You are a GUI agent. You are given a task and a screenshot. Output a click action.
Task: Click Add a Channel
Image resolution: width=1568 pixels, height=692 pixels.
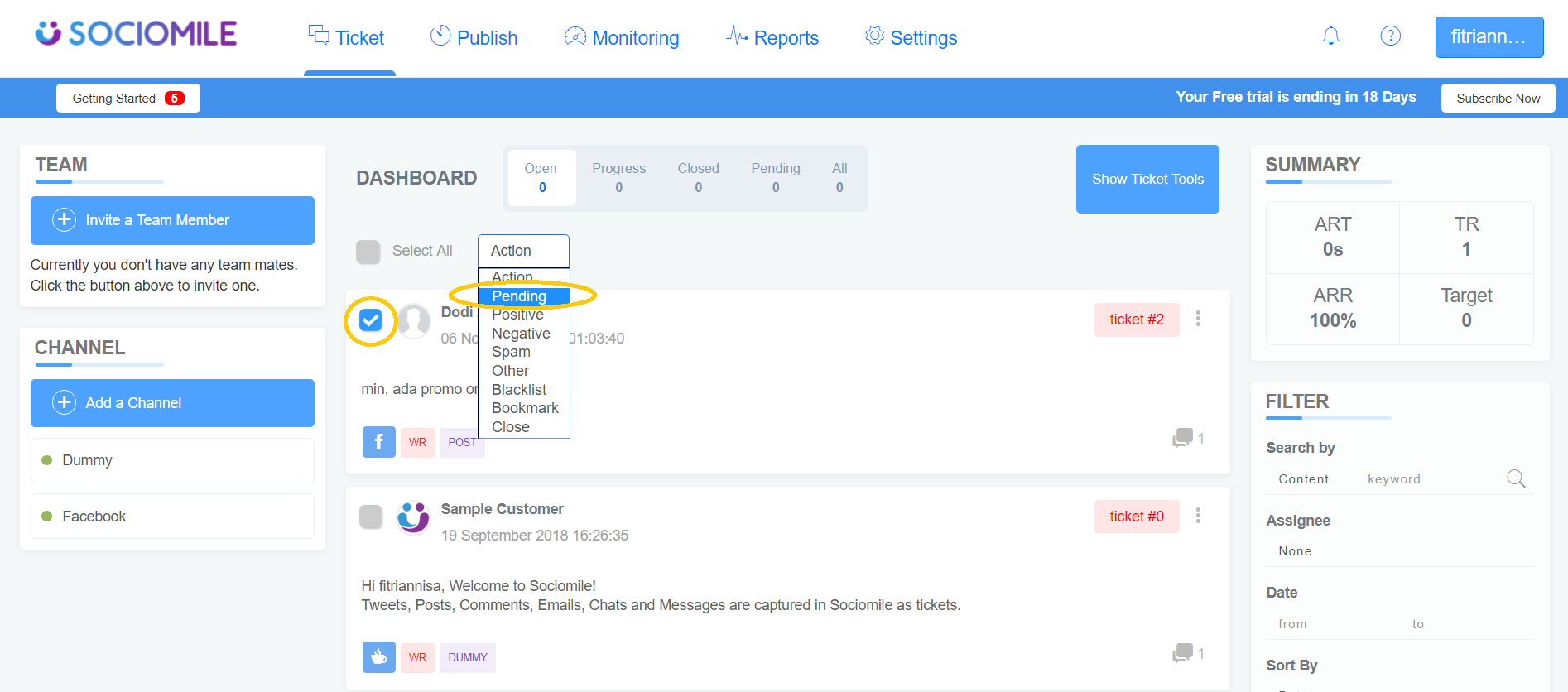[x=172, y=403]
